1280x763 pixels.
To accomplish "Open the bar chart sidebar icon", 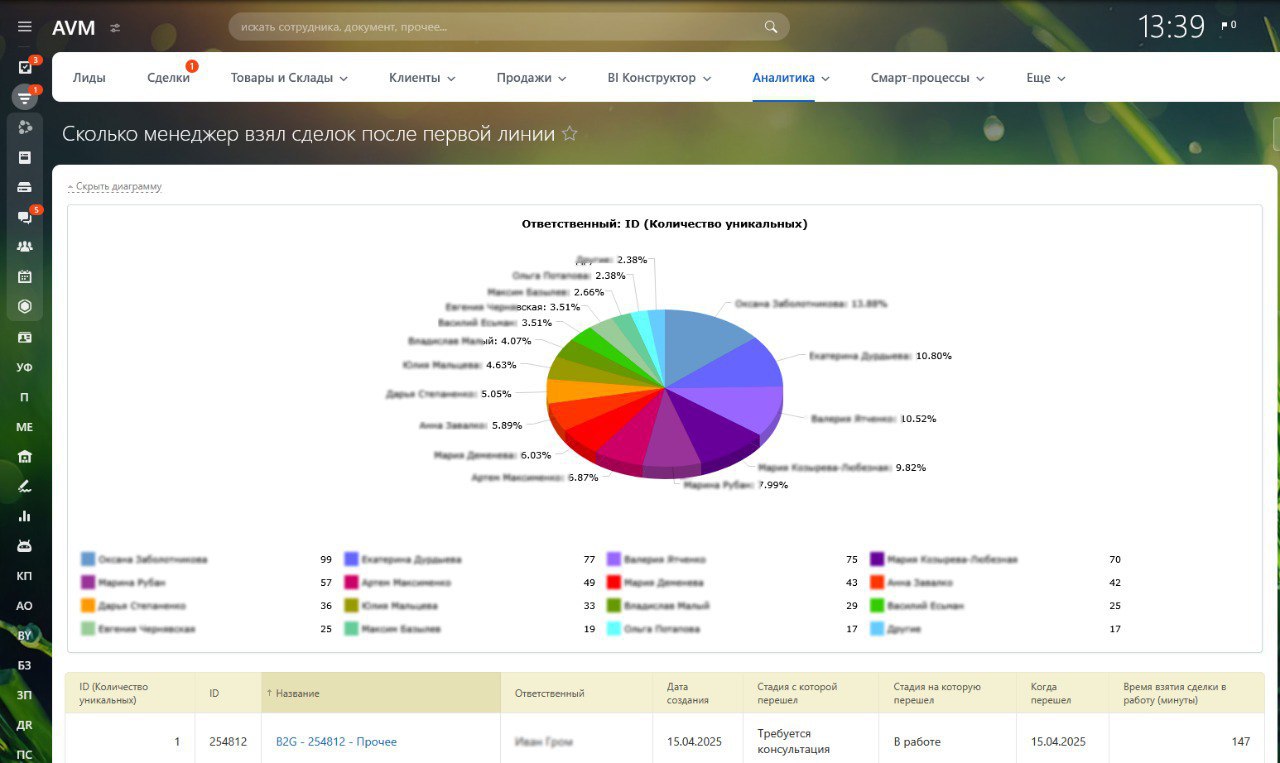I will pos(25,516).
